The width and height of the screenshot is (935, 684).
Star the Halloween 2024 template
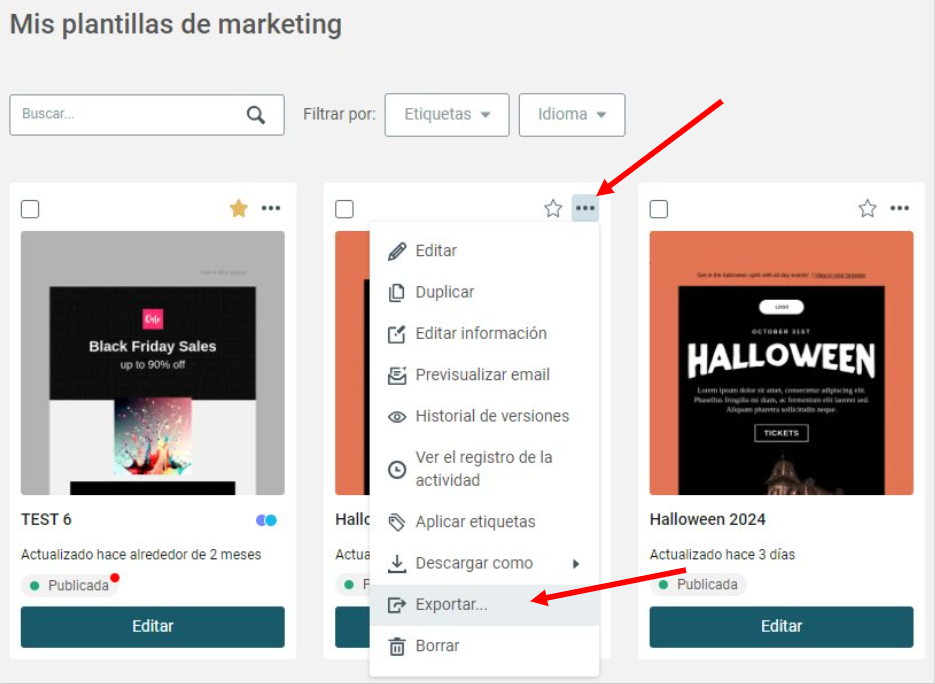pos(867,208)
